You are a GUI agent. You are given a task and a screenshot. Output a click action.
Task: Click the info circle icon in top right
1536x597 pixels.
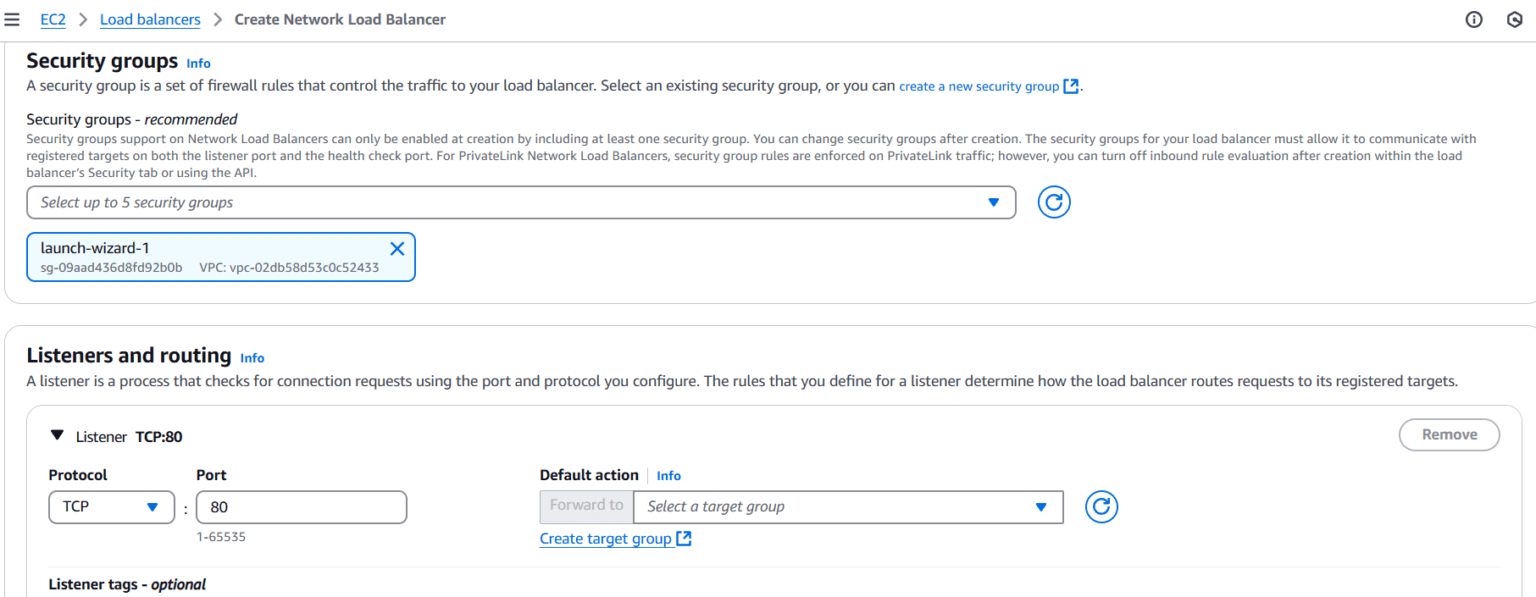[1473, 19]
